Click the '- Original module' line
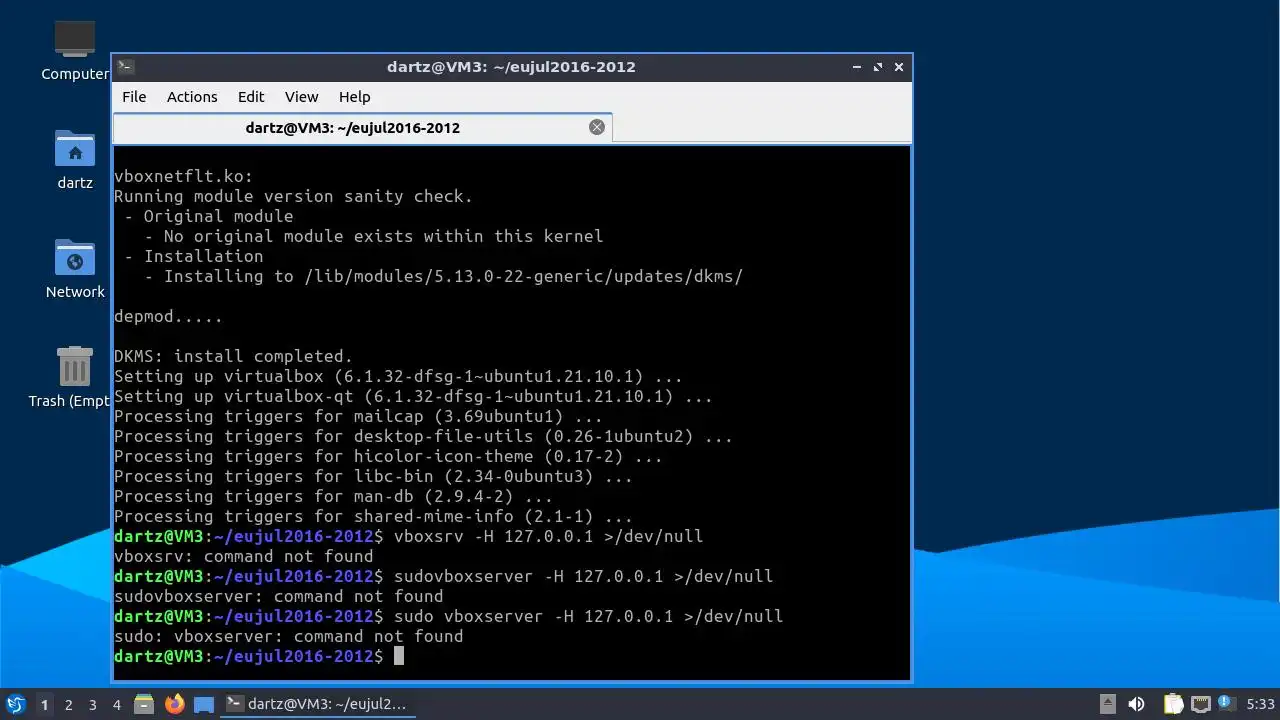 (x=209, y=216)
